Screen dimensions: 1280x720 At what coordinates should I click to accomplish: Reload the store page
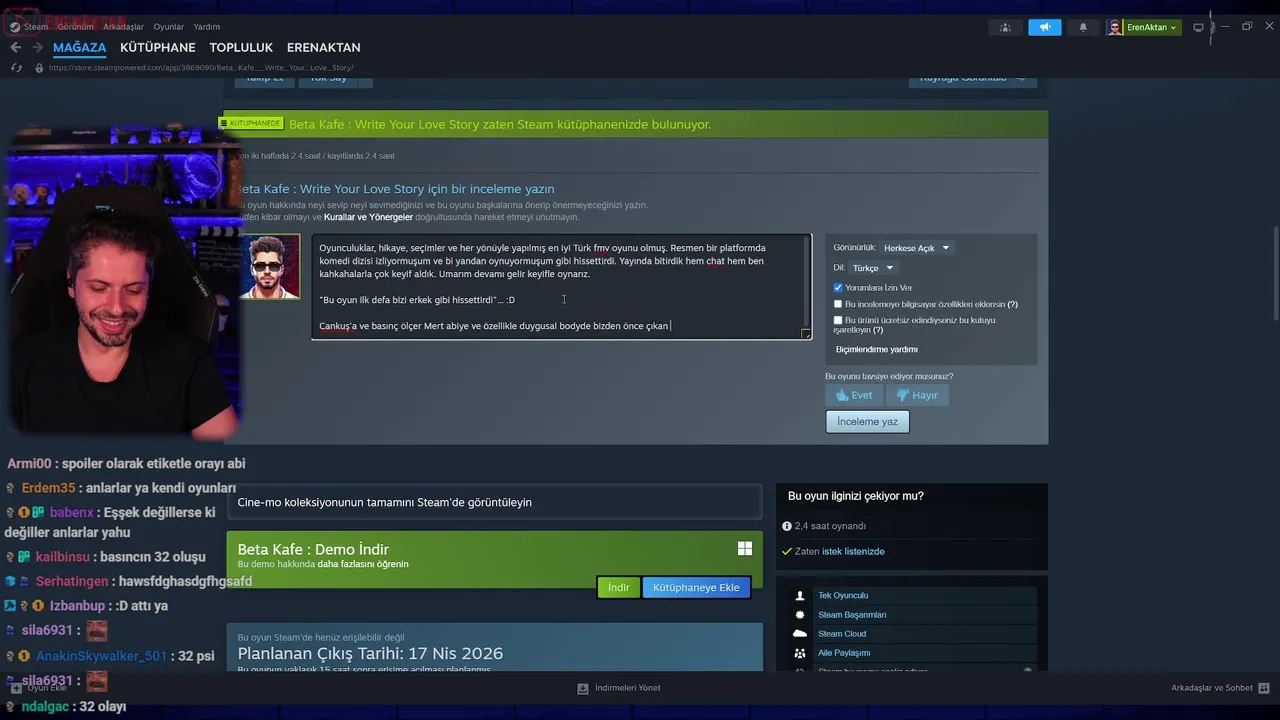tap(16, 68)
